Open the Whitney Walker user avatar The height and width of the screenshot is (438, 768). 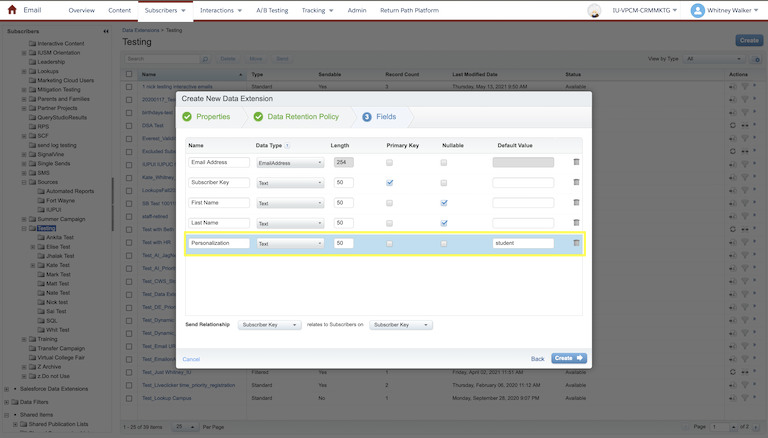[x=697, y=10]
